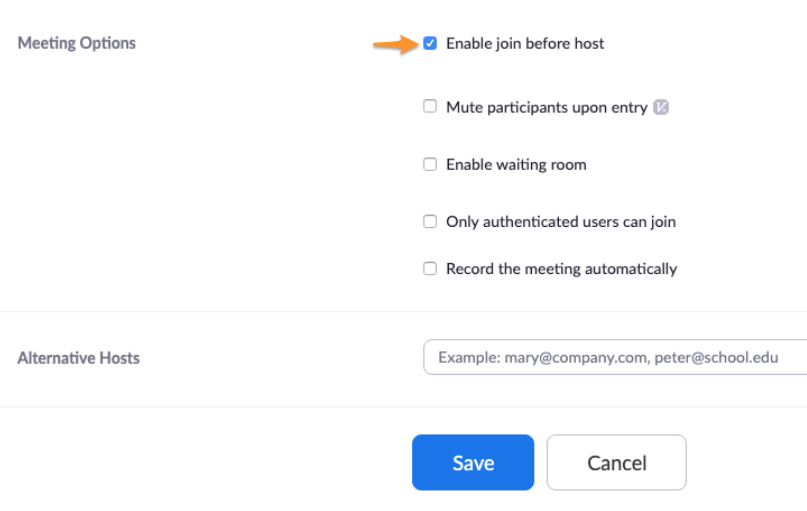Save the meeting settings
807x511 pixels.
tap(473, 462)
